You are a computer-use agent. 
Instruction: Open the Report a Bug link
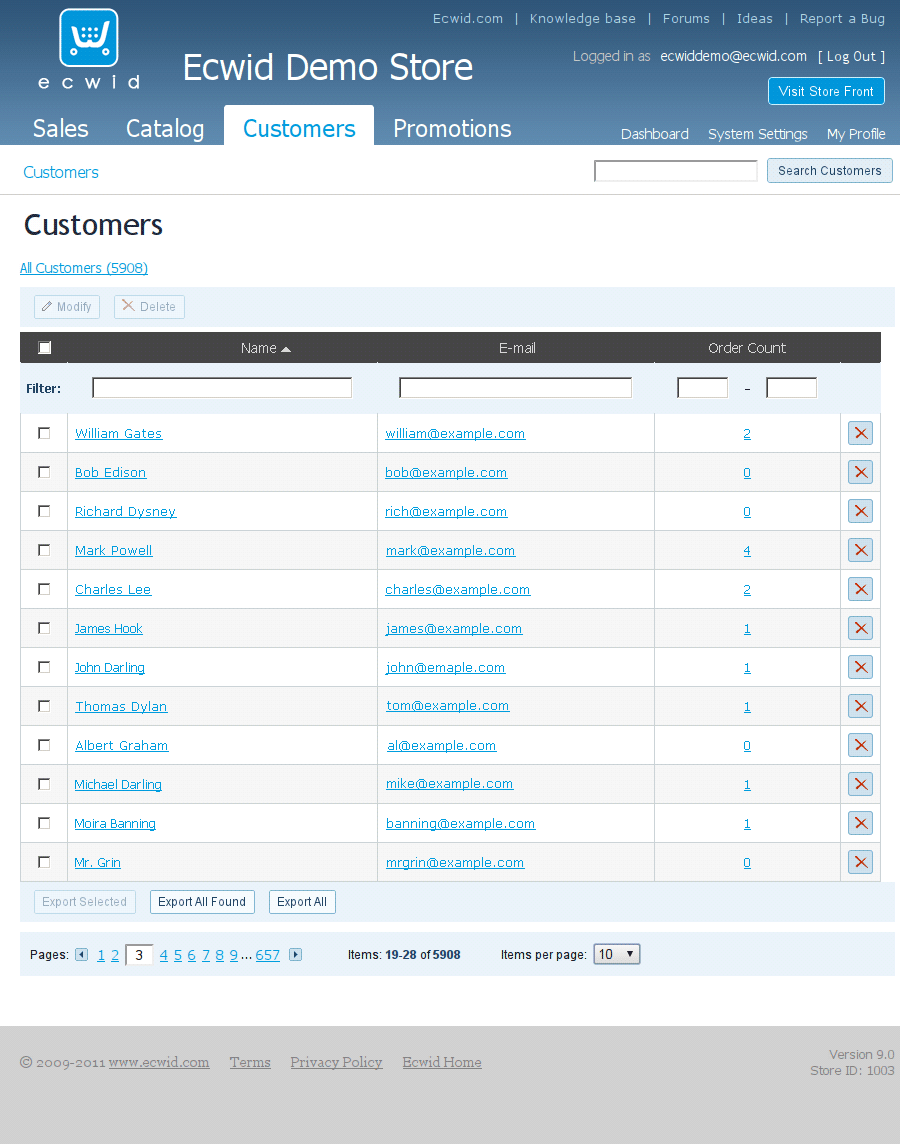pyautogui.click(x=842, y=19)
